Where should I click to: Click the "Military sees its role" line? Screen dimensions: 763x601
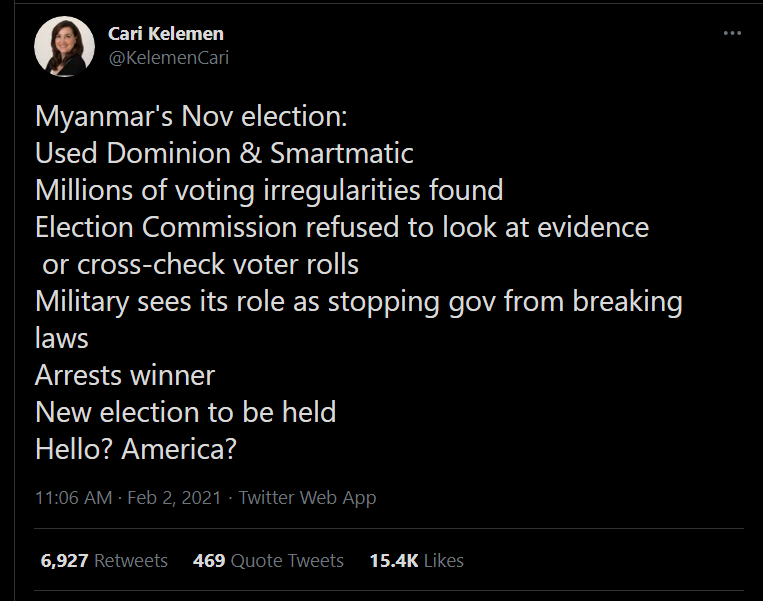358,301
